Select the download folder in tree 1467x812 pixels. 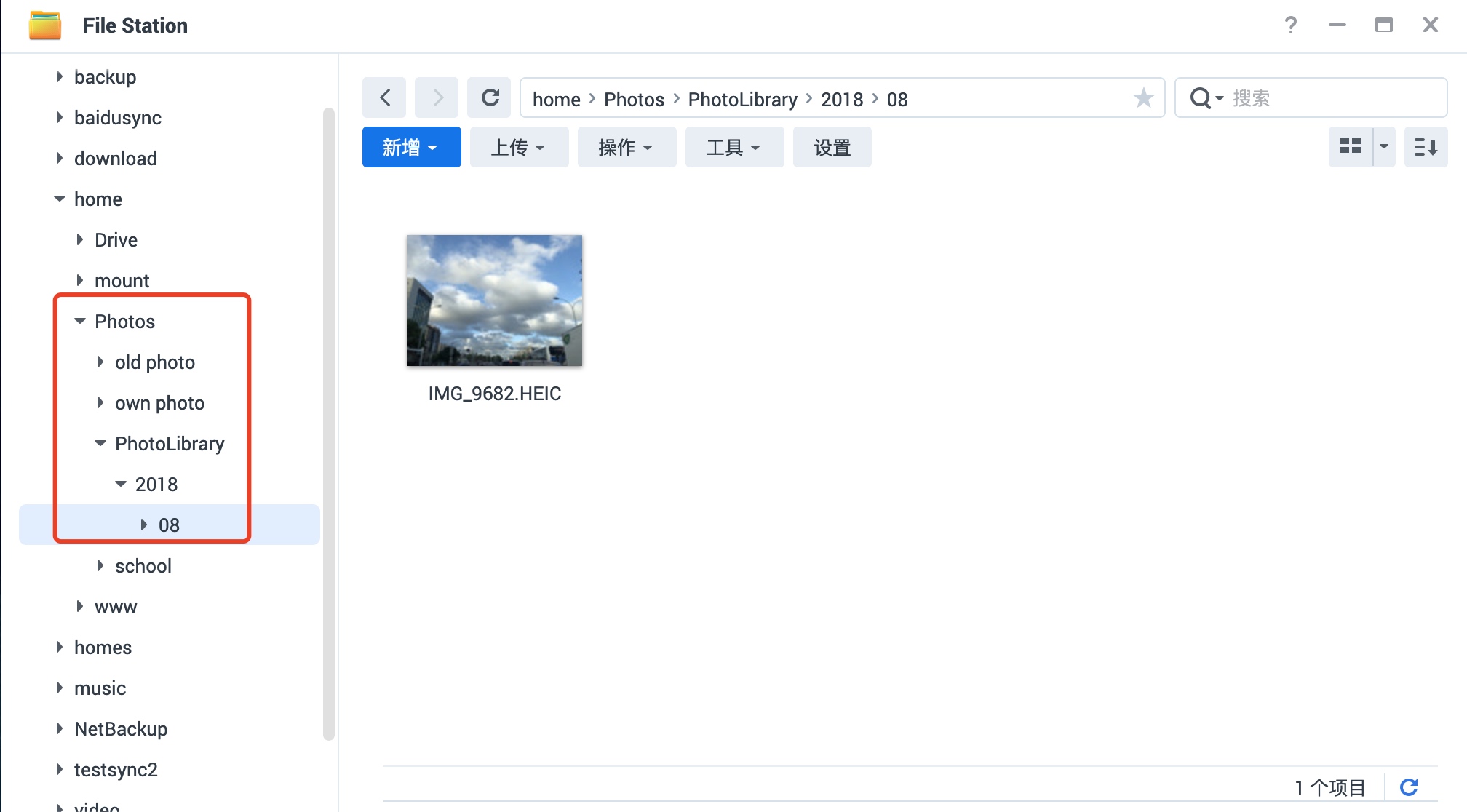(x=115, y=159)
